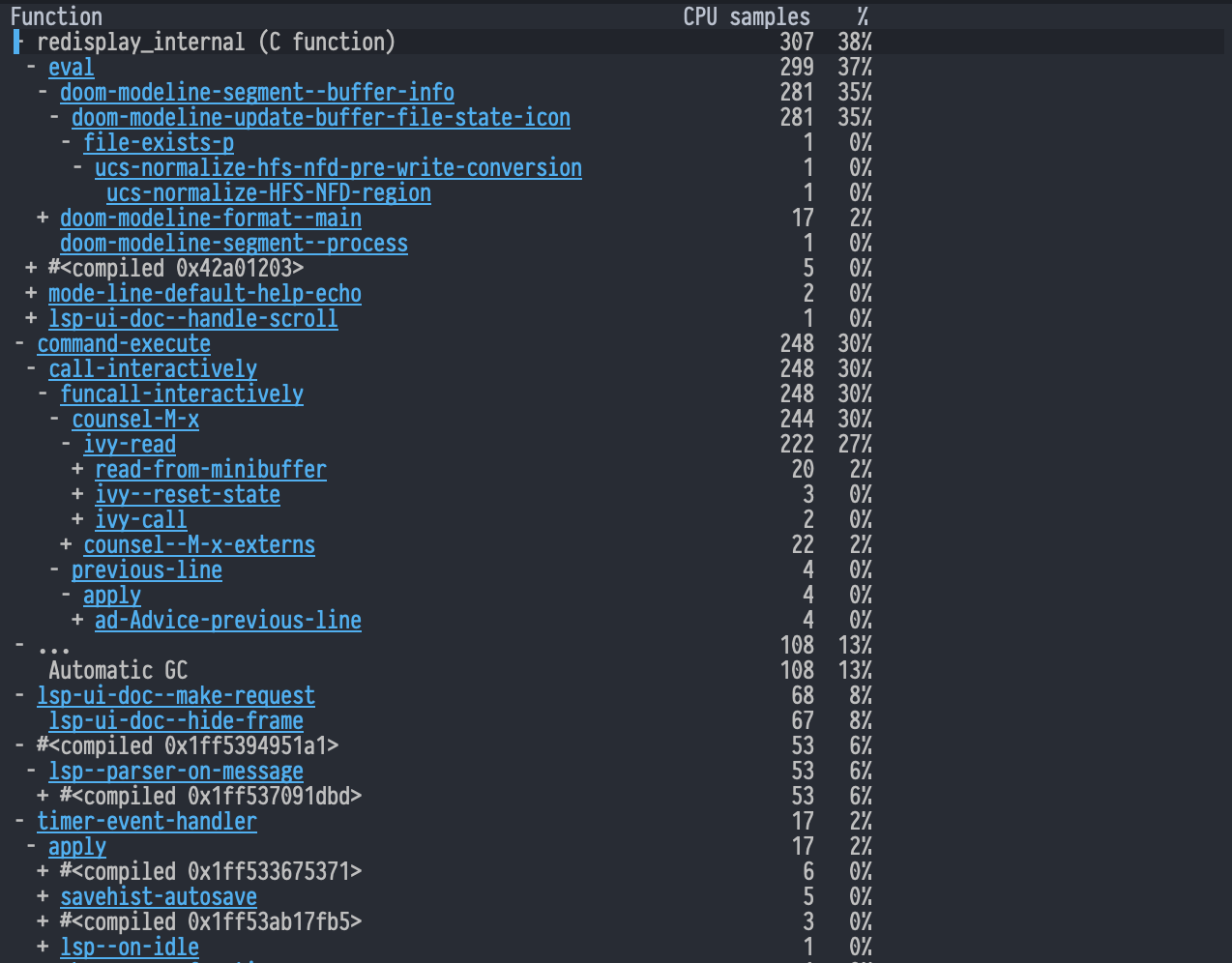Collapse the '...' node above Automatic GC
Screen dimensions: 1232x963
pyautogui.click(x=19, y=645)
